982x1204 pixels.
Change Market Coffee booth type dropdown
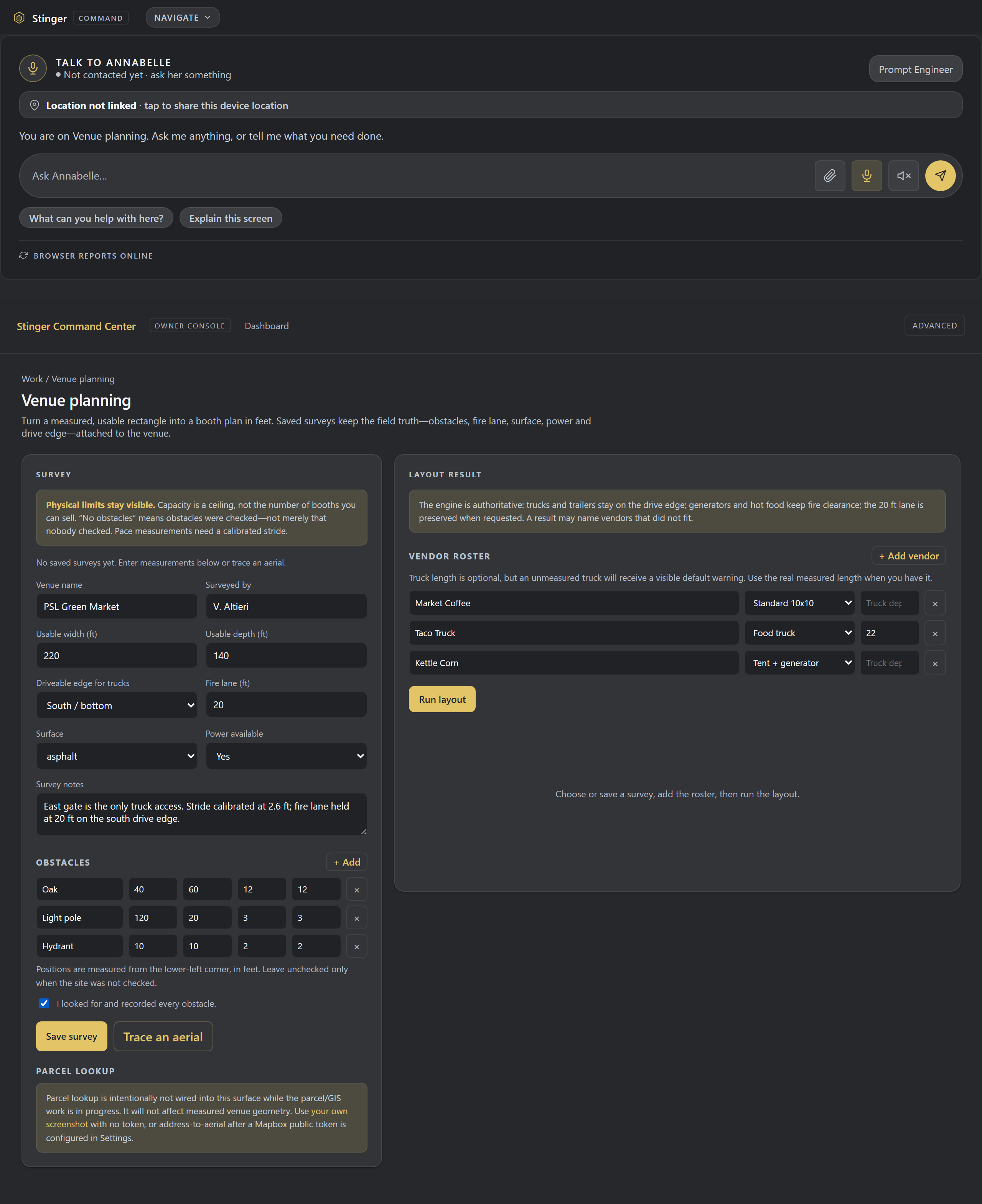pyautogui.click(x=799, y=603)
